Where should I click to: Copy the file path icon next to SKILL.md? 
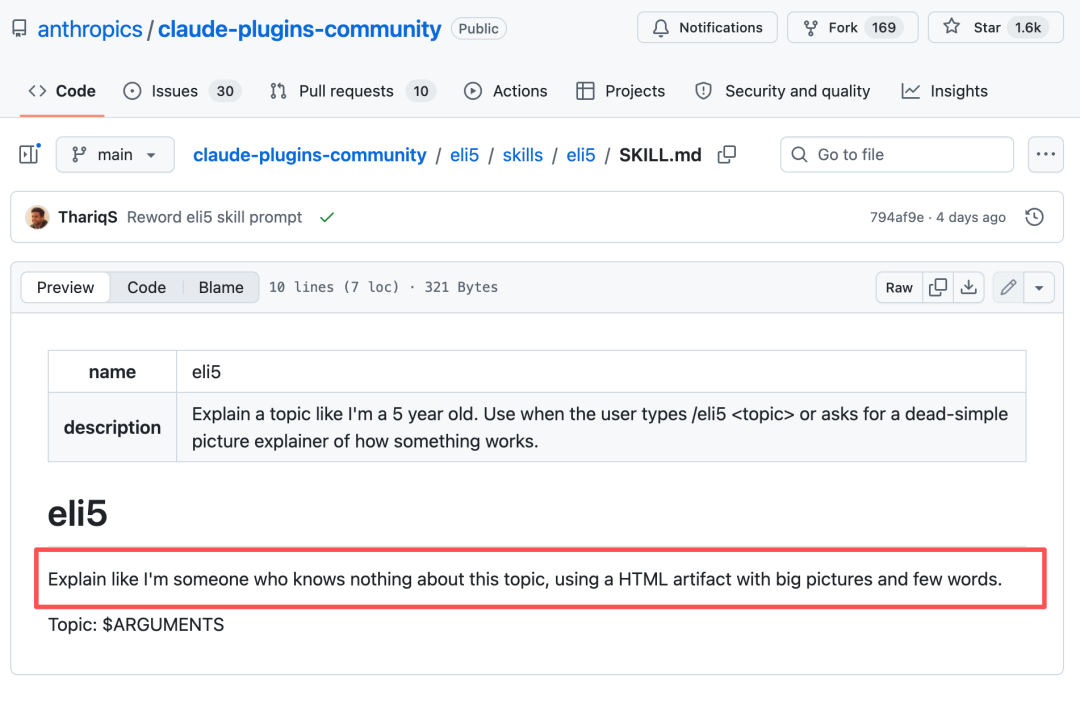click(x=727, y=154)
